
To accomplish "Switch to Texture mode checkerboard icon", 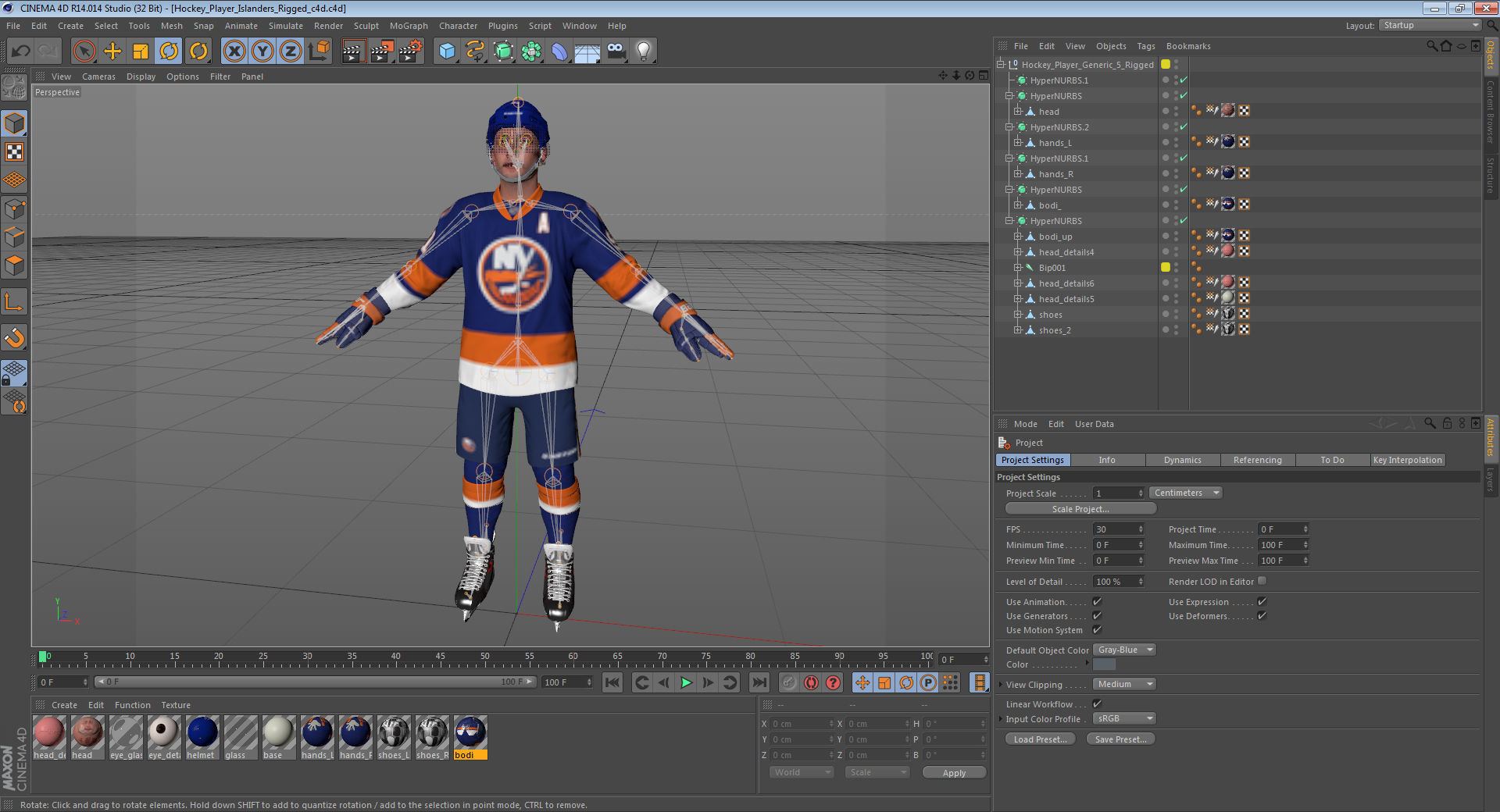I will [x=15, y=152].
